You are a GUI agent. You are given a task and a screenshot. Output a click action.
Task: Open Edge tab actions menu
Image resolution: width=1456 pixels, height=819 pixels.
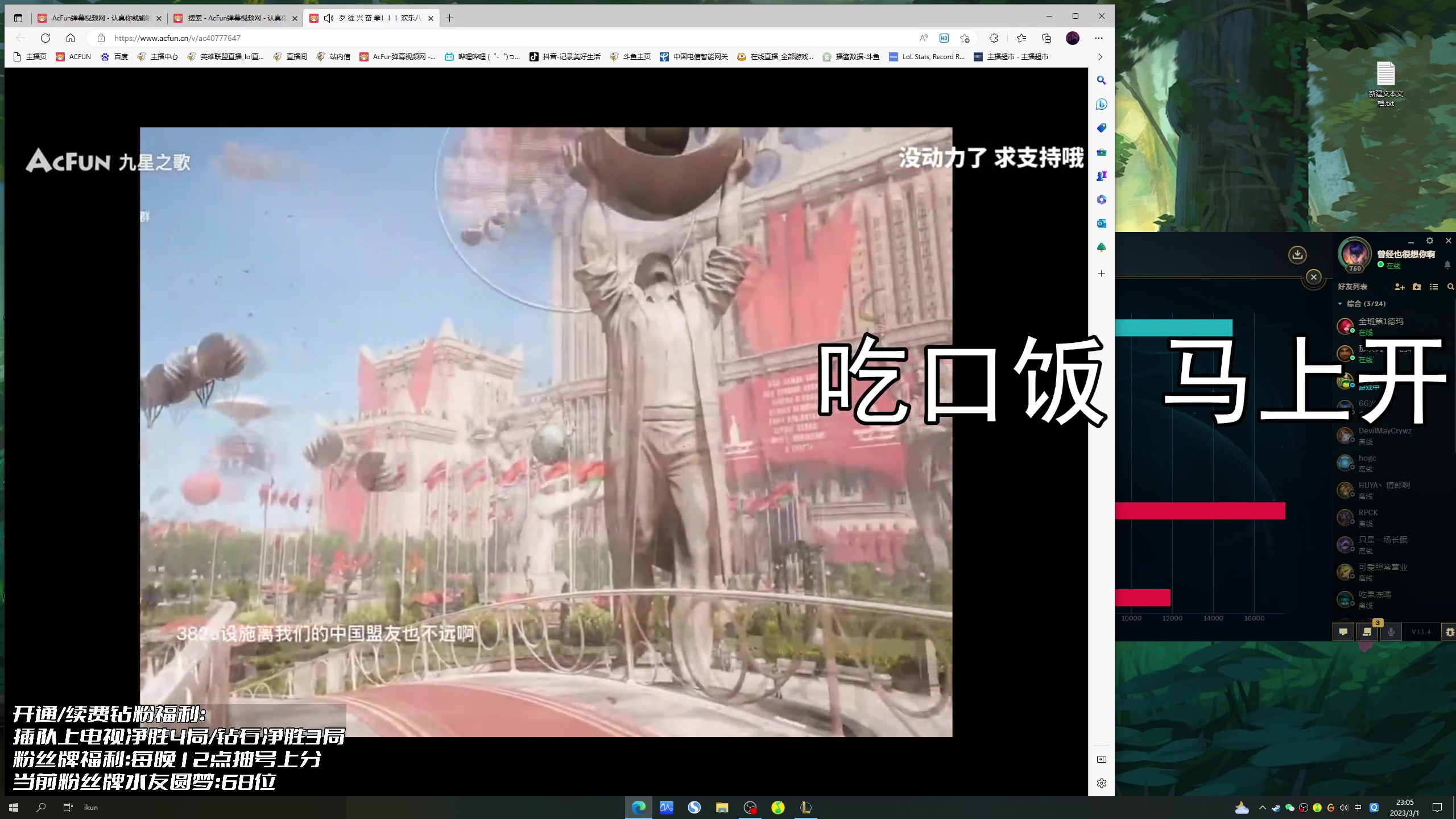tap(18, 18)
